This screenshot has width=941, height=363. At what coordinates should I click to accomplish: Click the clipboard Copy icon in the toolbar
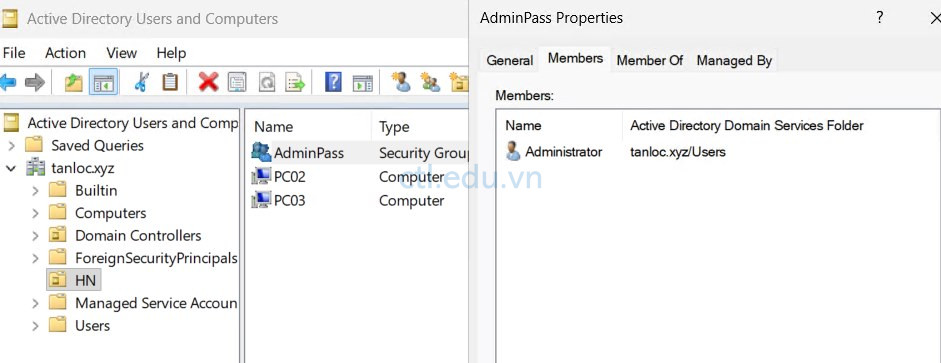point(170,82)
